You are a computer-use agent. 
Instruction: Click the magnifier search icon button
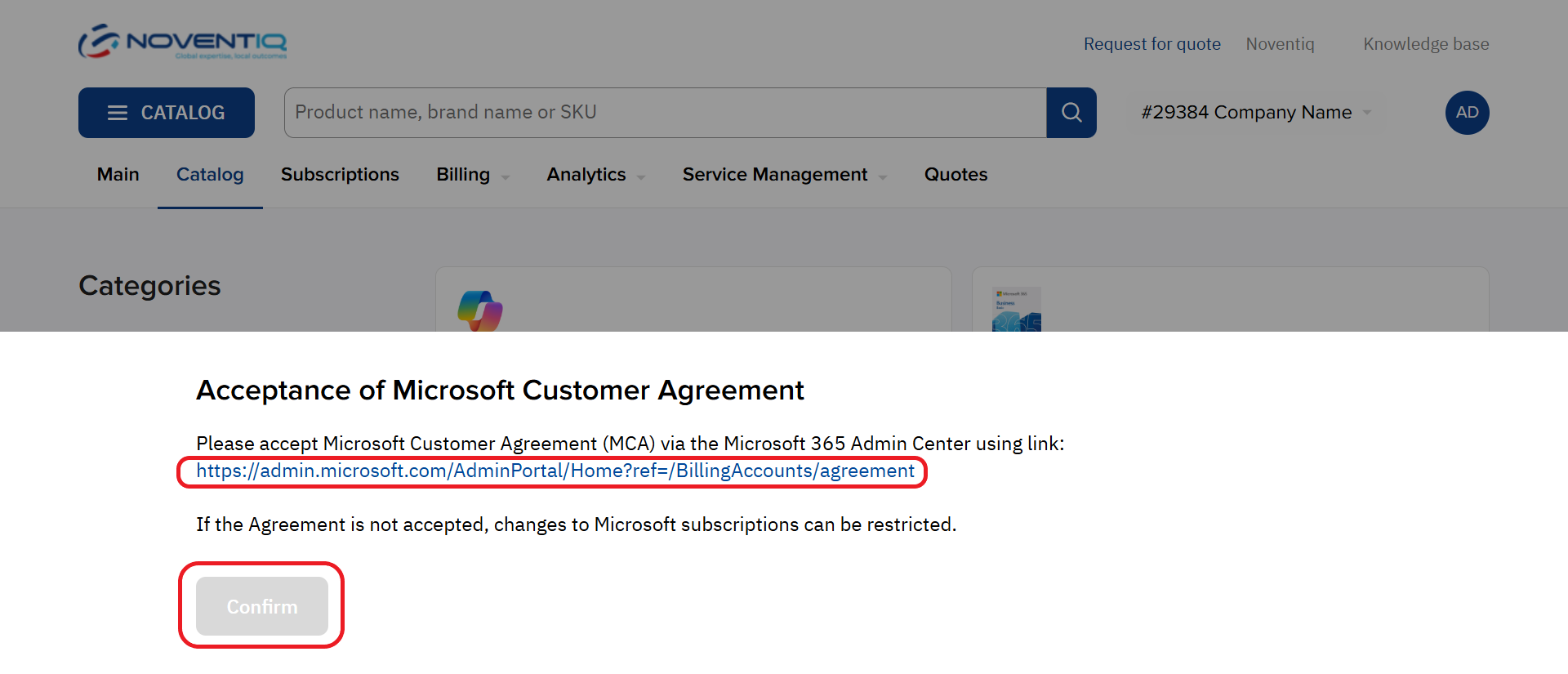tap(1071, 113)
